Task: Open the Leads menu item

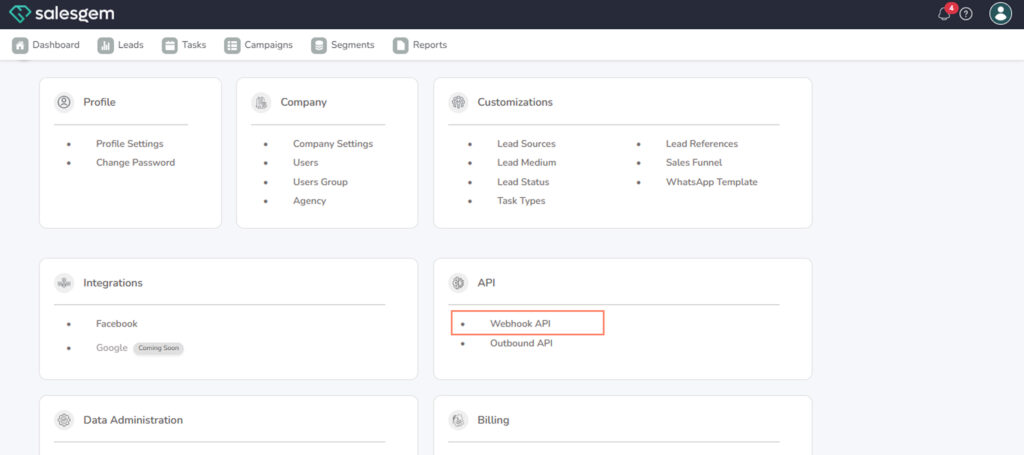Action: click(120, 45)
